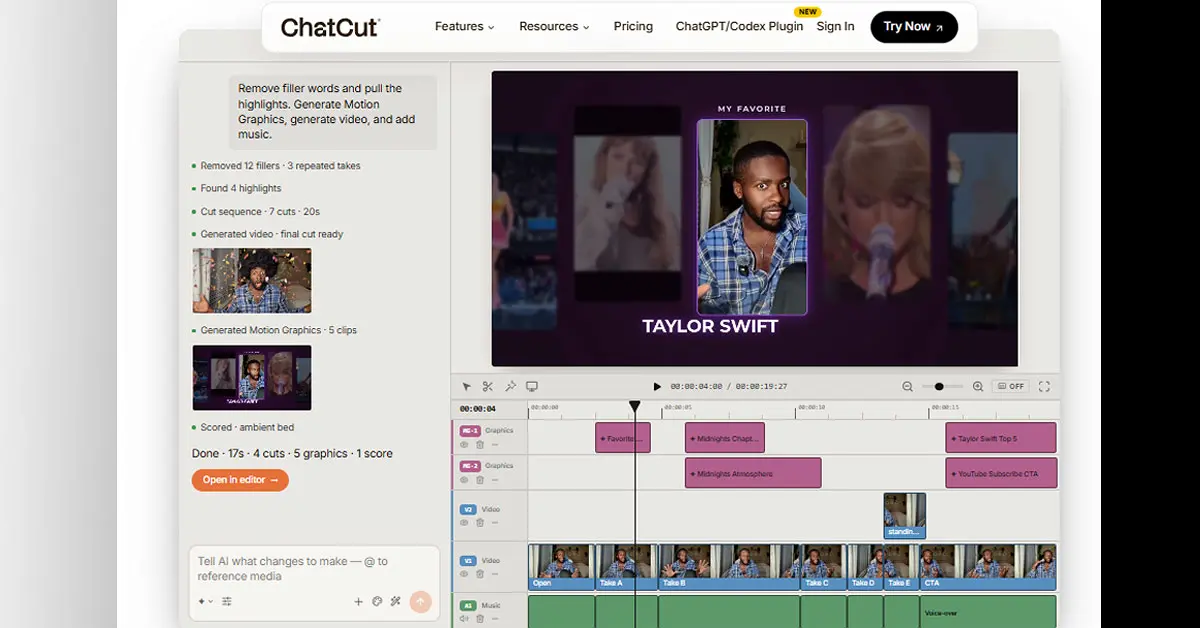Delete the MG-1 Graphics track
1200x628 pixels.
coord(480,444)
